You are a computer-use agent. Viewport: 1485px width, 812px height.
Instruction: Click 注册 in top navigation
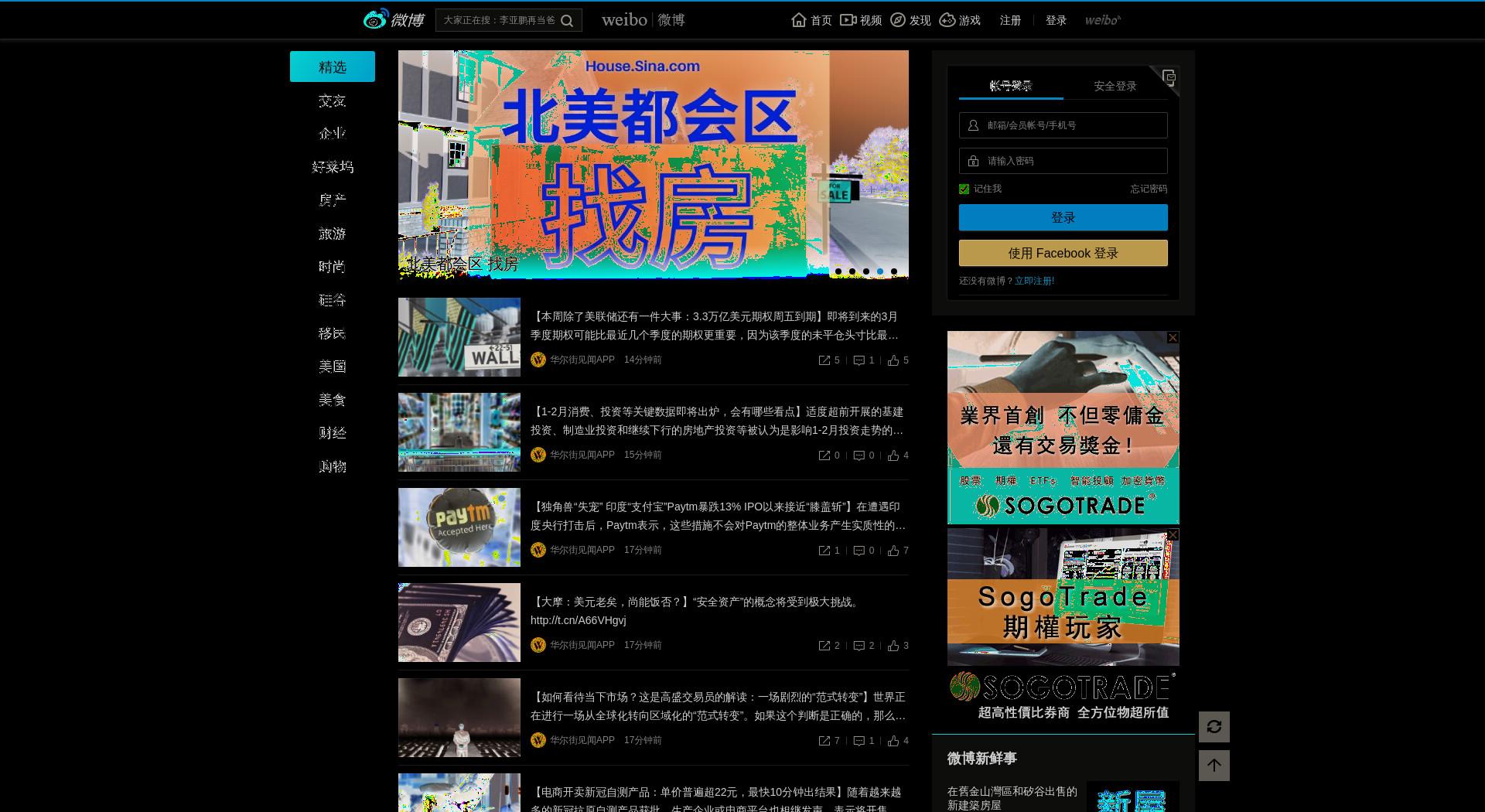(x=1010, y=20)
